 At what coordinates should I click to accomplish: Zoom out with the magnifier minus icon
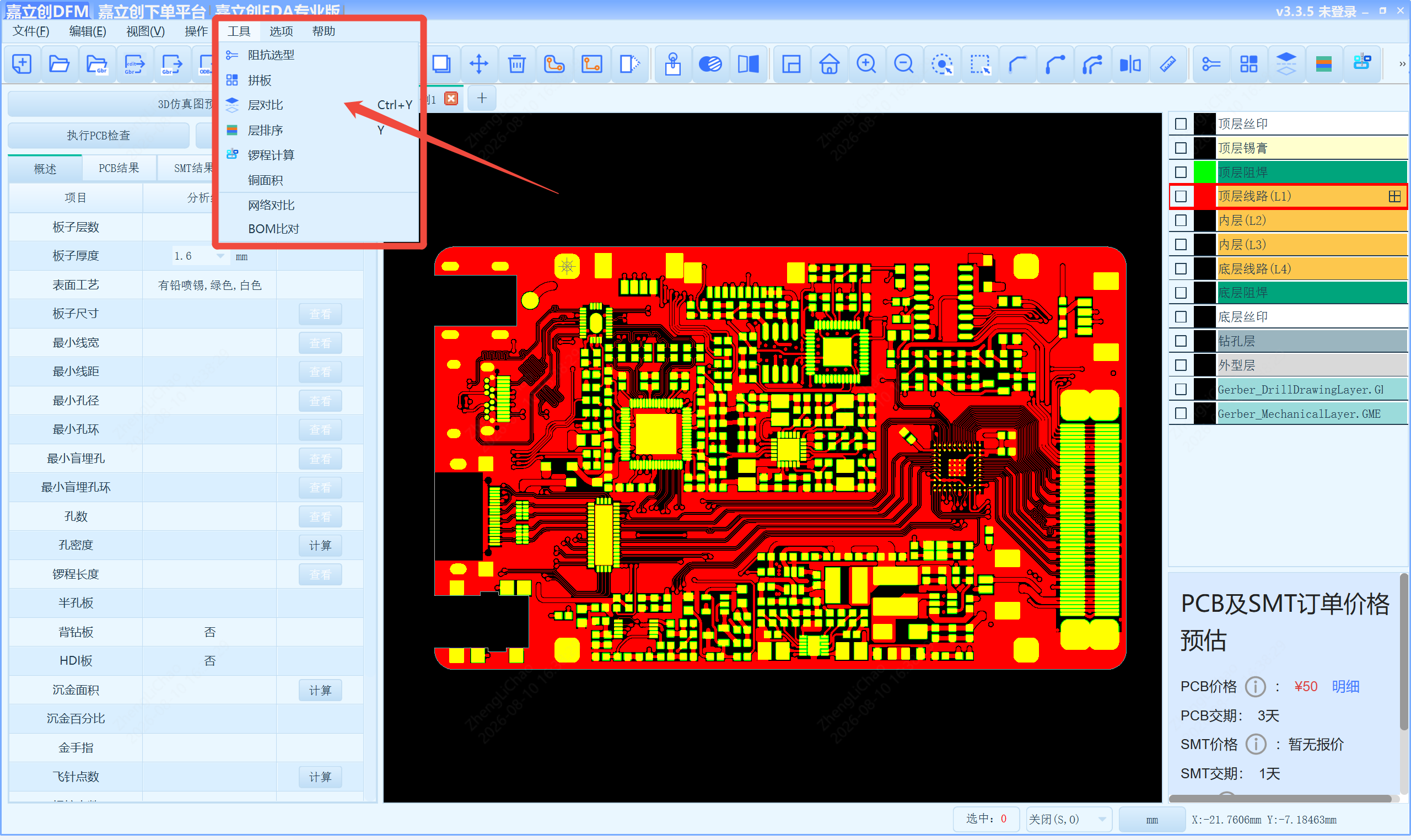pos(904,64)
